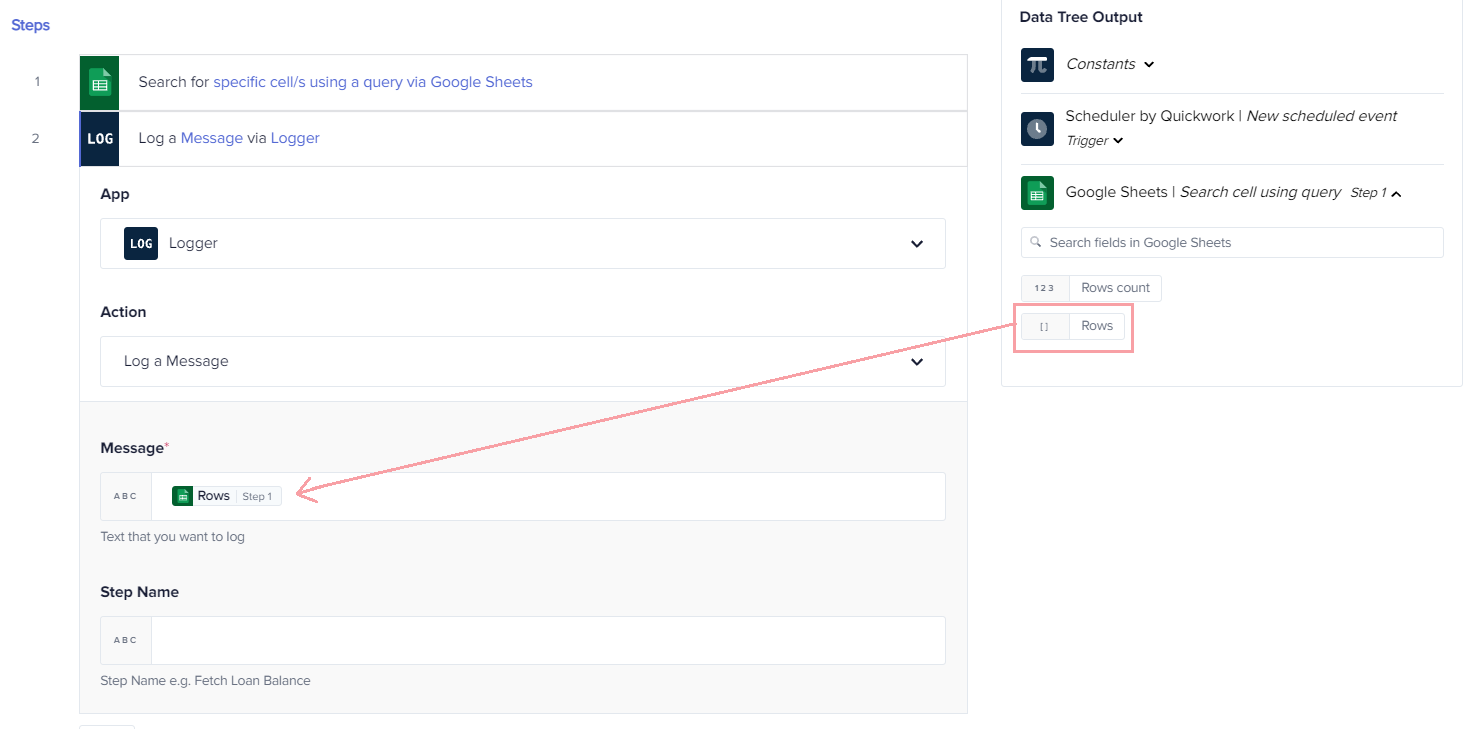Click the 'Step Name' field label

tap(139, 592)
